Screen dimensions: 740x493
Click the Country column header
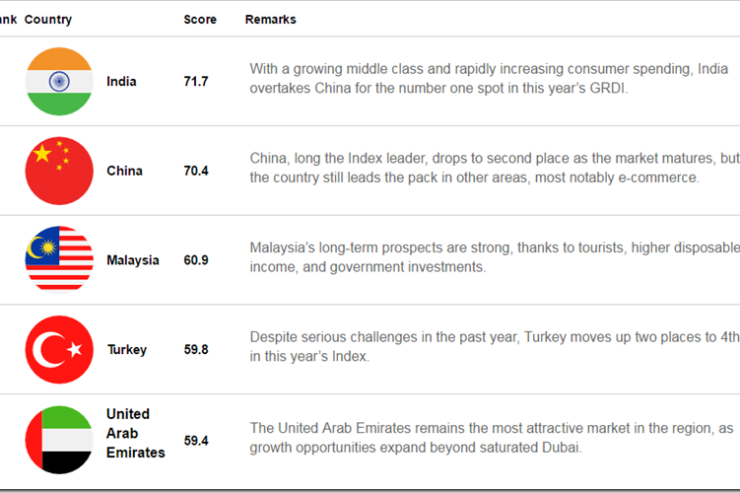pos(48,19)
